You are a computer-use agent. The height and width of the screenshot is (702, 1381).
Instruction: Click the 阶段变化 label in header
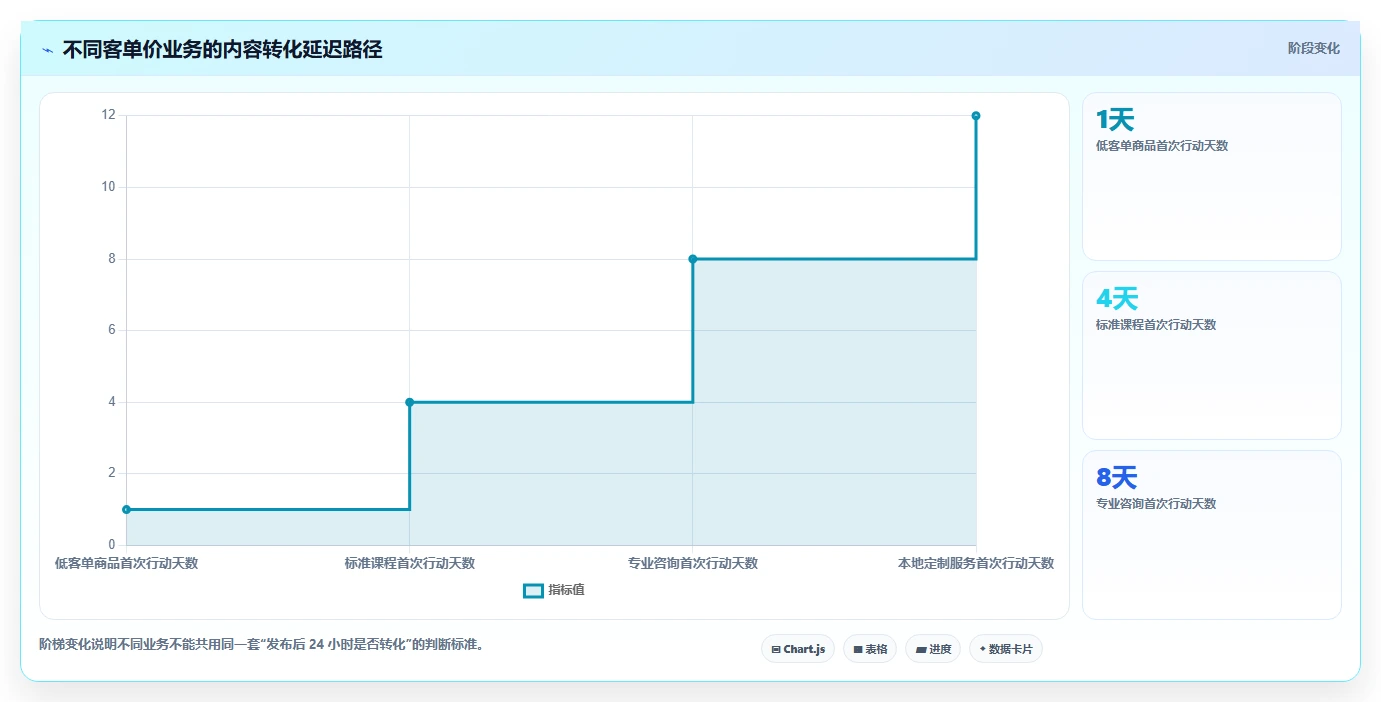coord(1313,48)
